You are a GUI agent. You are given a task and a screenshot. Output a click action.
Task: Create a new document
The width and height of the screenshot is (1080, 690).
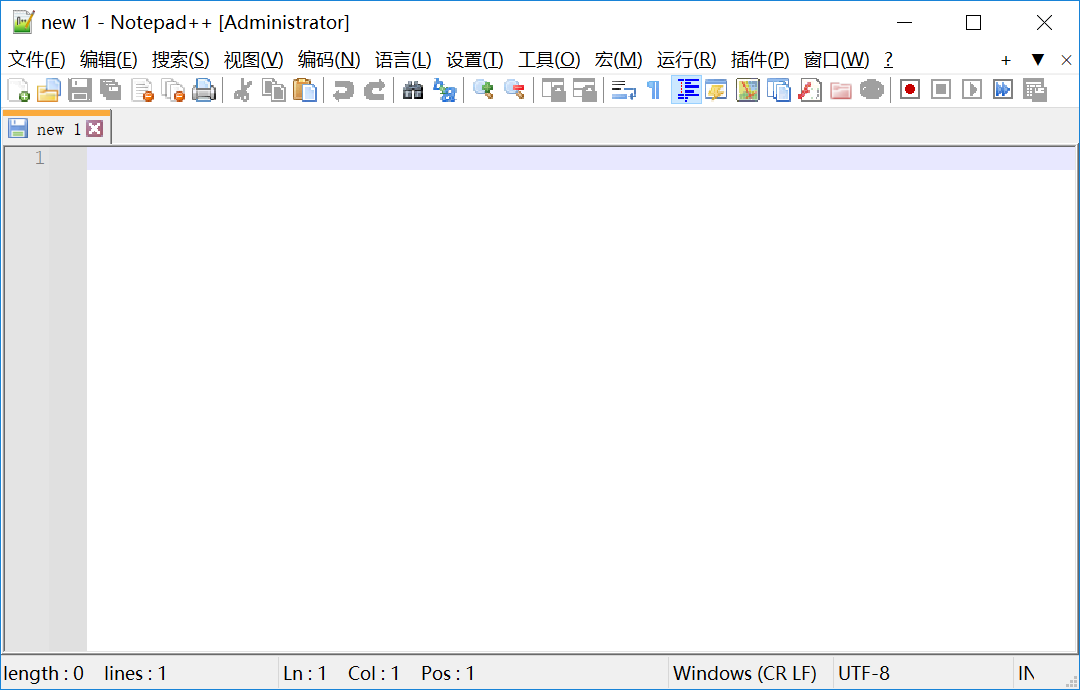(18, 90)
